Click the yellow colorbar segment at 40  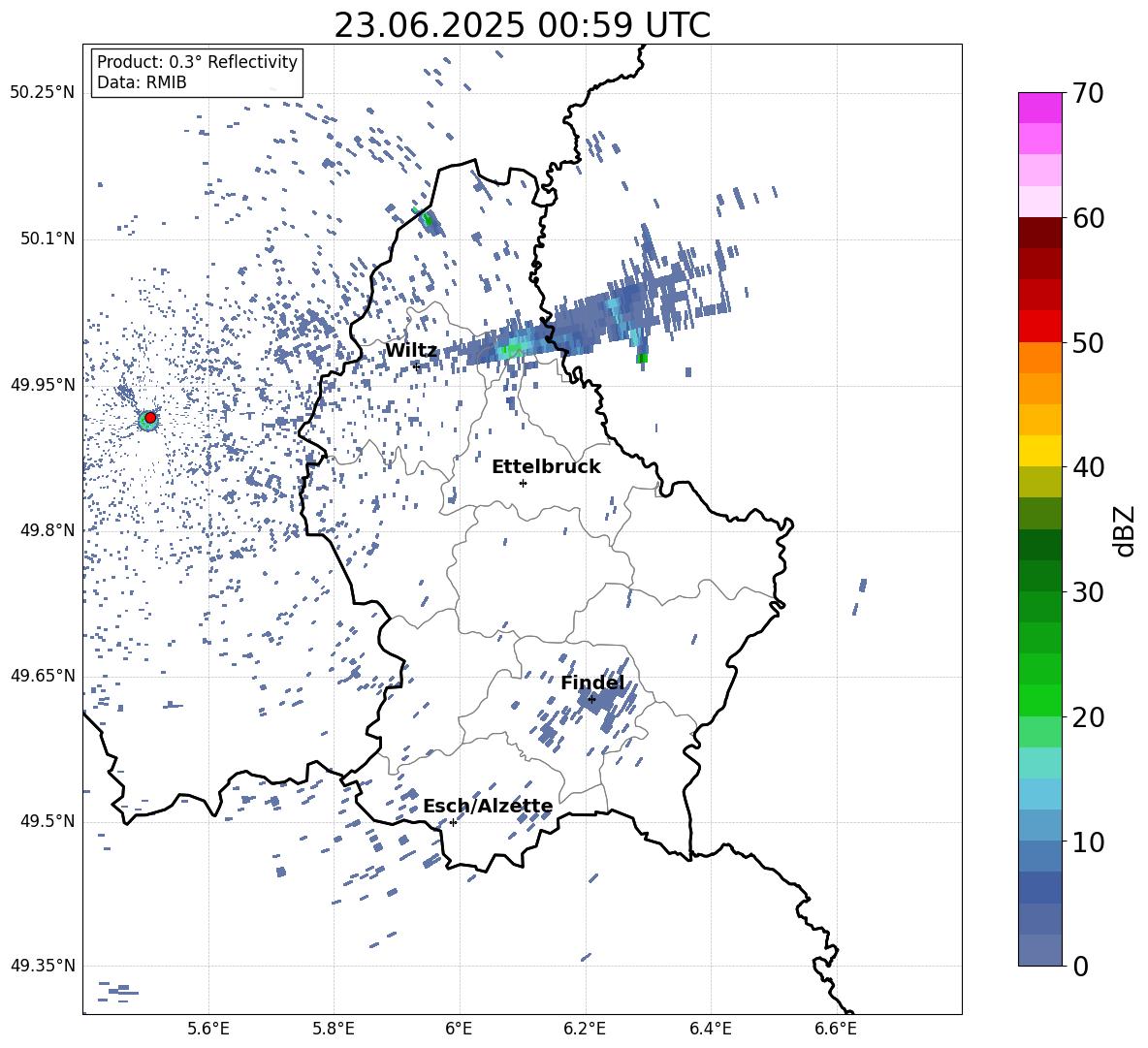tap(1040, 452)
